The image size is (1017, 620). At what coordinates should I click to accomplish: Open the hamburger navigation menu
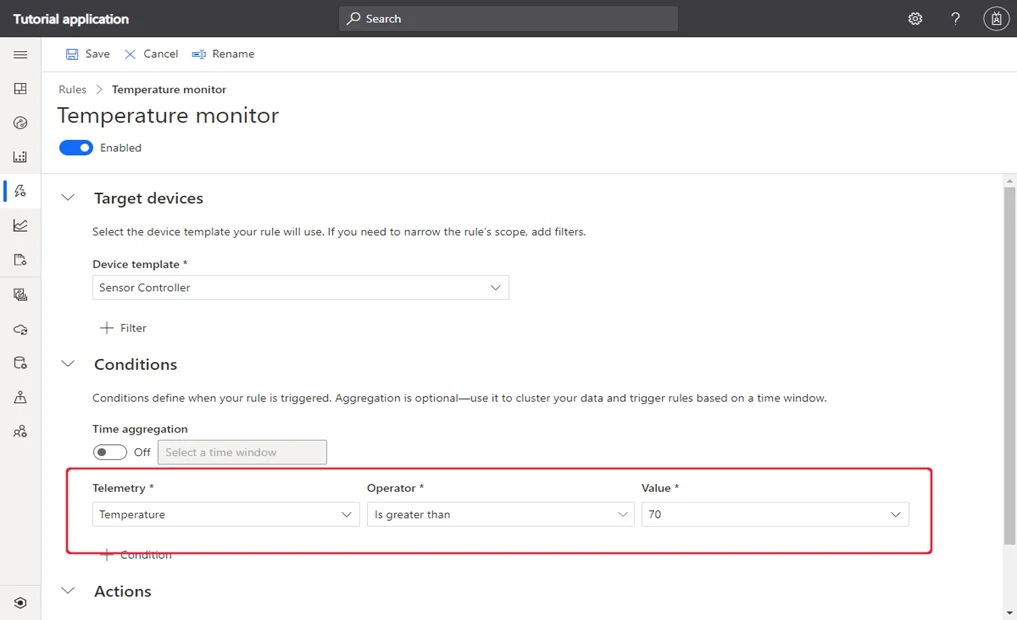coord(20,54)
